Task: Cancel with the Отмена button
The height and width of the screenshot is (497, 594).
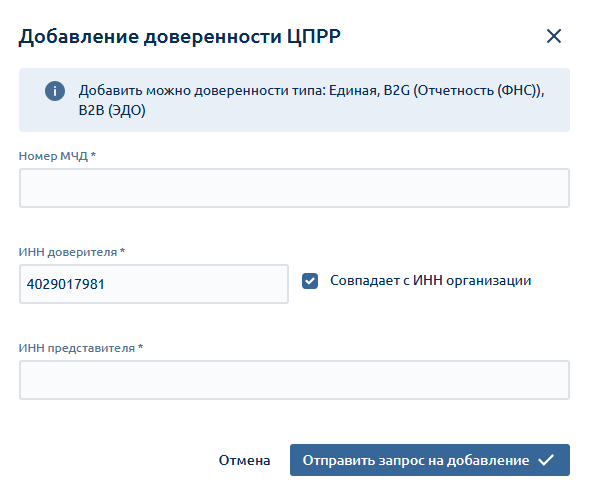Action: [244, 460]
